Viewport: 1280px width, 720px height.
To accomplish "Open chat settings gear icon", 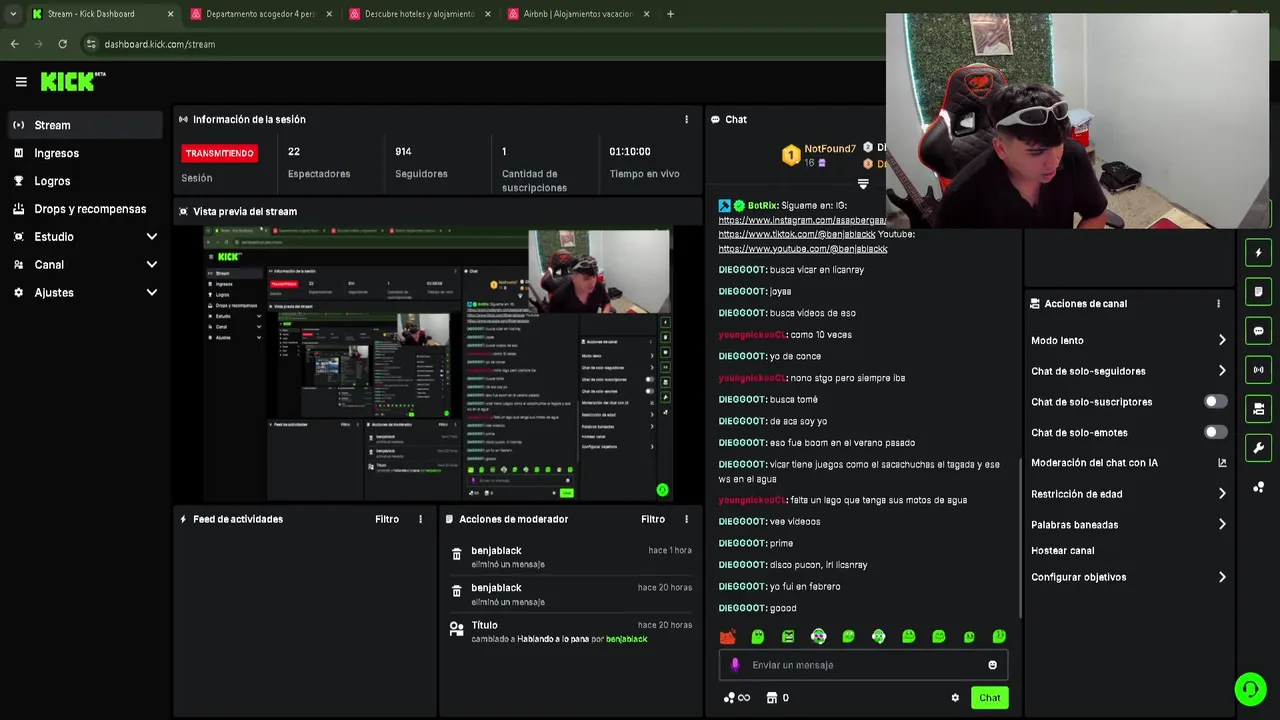I will [x=955, y=698].
